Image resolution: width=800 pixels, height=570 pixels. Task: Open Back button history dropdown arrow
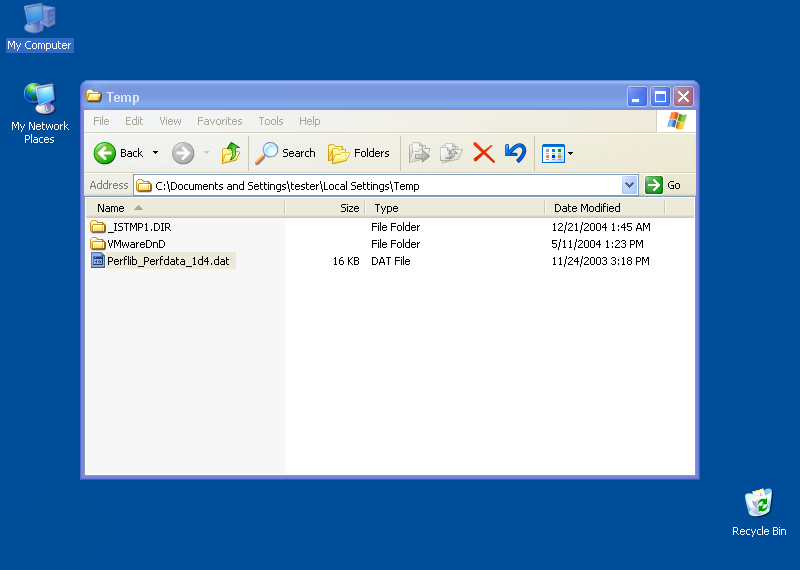(x=155, y=153)
